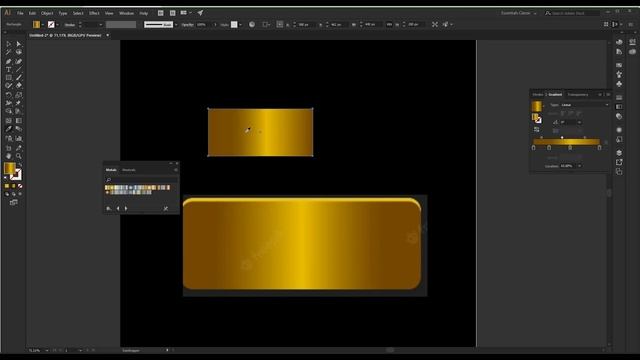Set fill to None in toolbar
The width and height of the screenshot is (640, 360).
[x=20, y=186]
